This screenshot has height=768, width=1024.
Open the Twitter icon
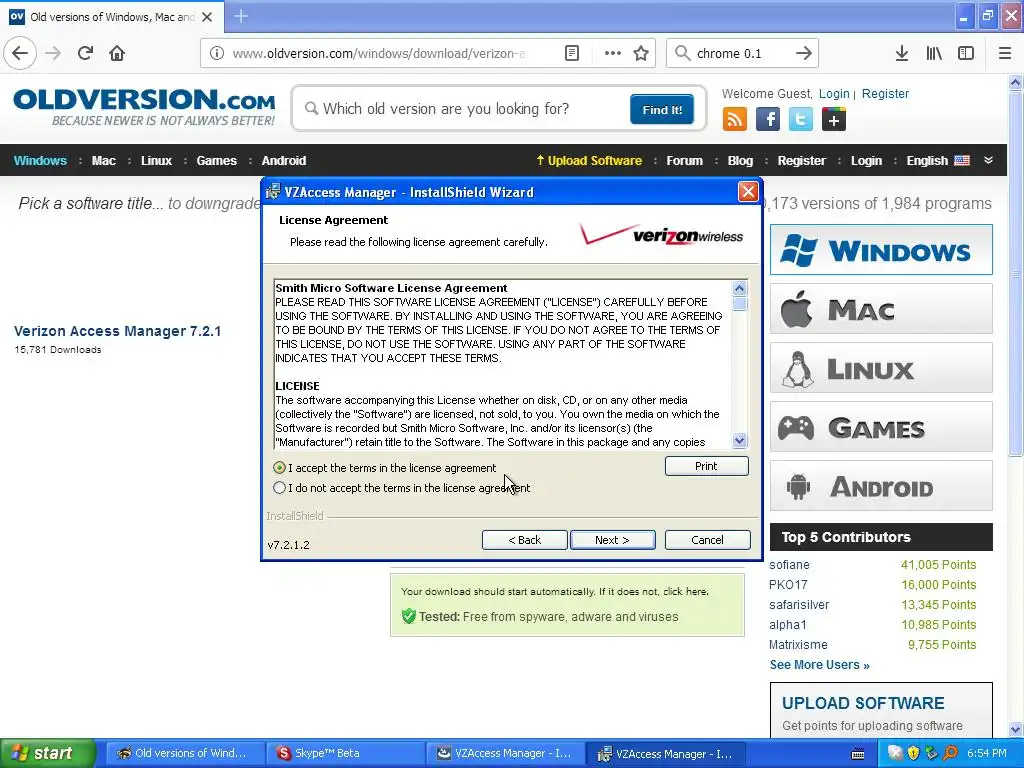click(801, 120)
